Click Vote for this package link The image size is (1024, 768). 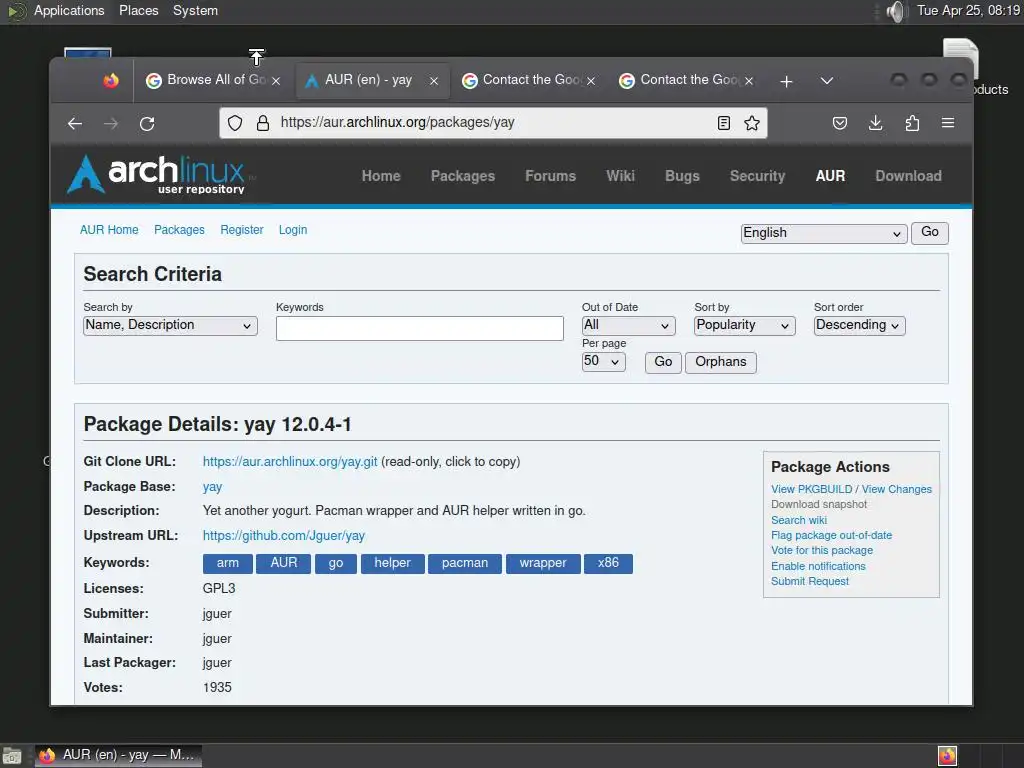822,551
